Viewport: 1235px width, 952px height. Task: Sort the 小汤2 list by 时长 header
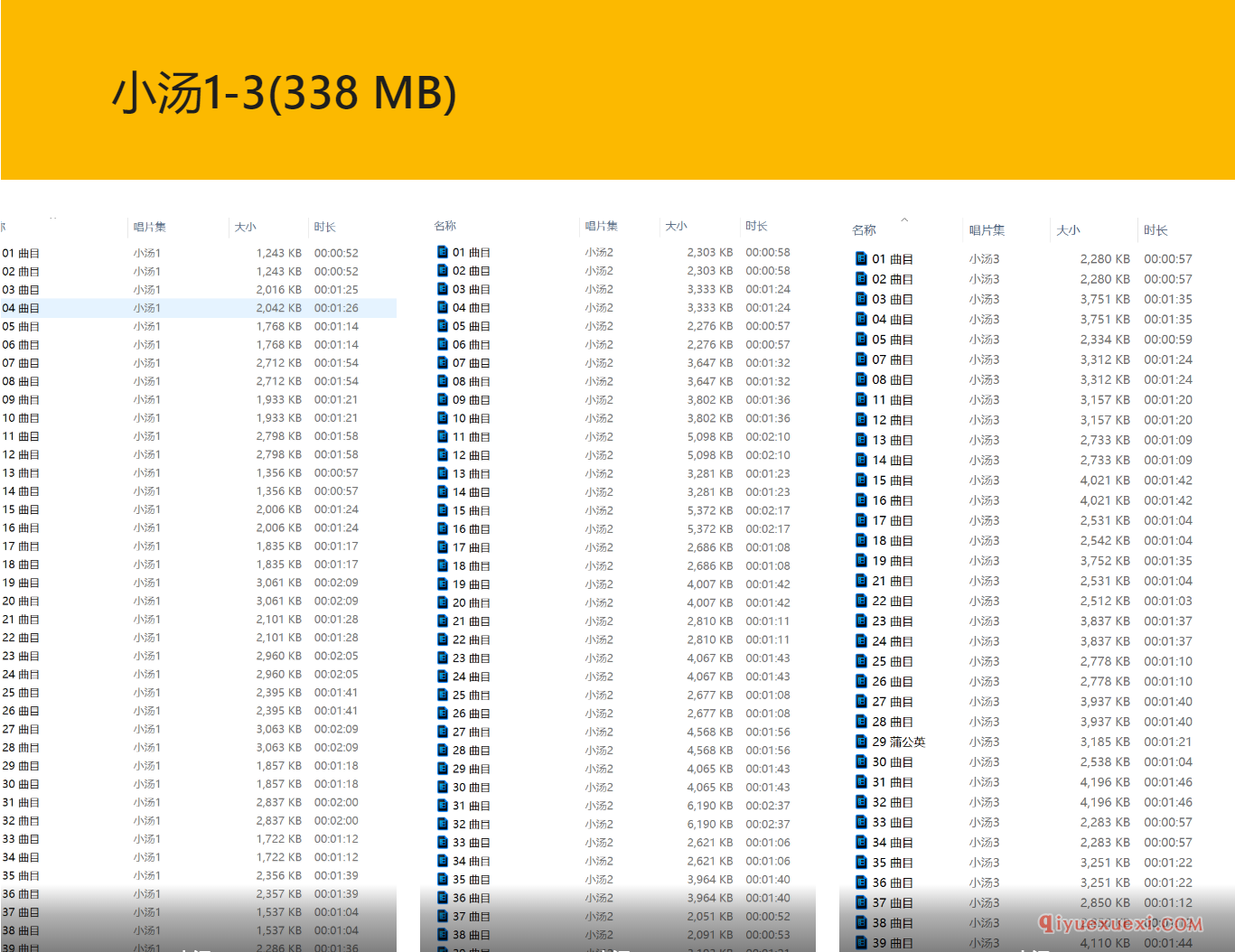(x=757, y=226)
